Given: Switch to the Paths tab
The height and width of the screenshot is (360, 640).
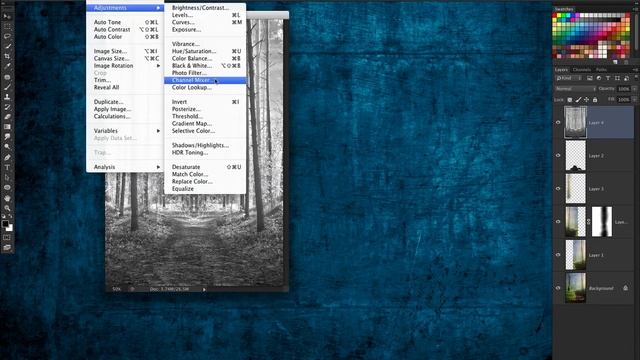Looking at the screenshot, I should (601, 70).
